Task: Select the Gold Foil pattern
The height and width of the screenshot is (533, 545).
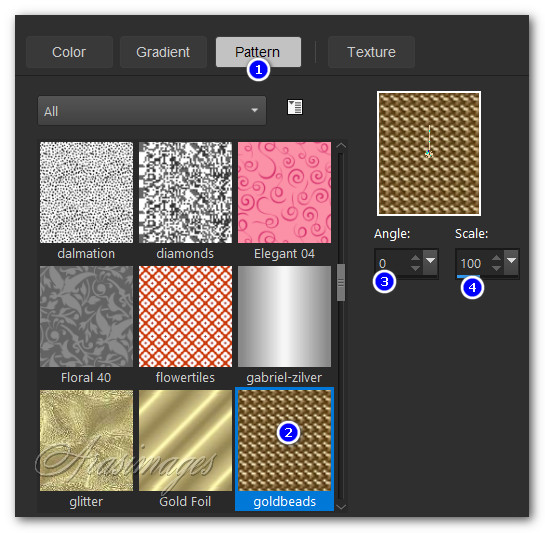Action: click(185, 440)
